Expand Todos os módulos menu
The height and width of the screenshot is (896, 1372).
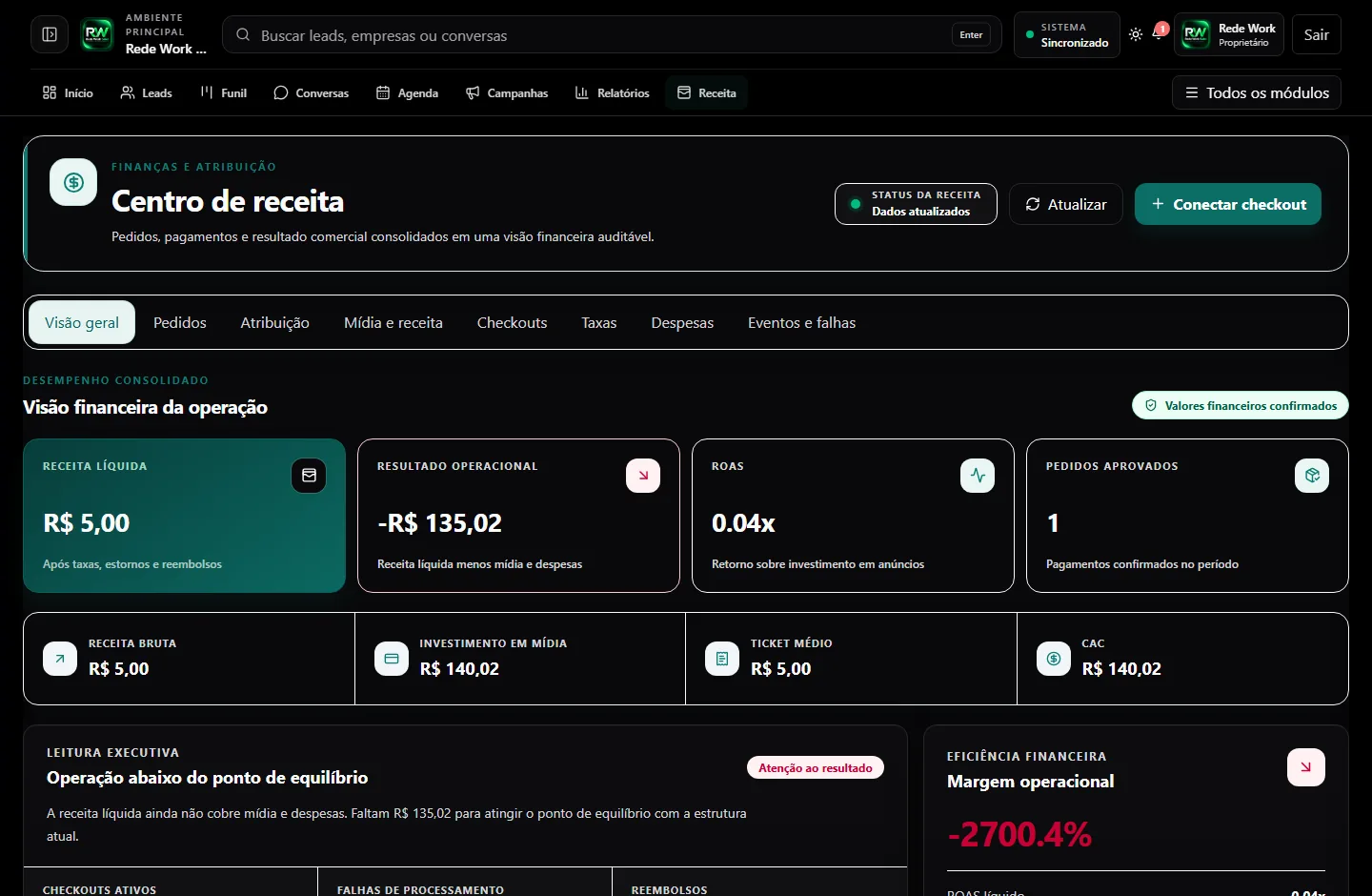(x=1257, y=92)
